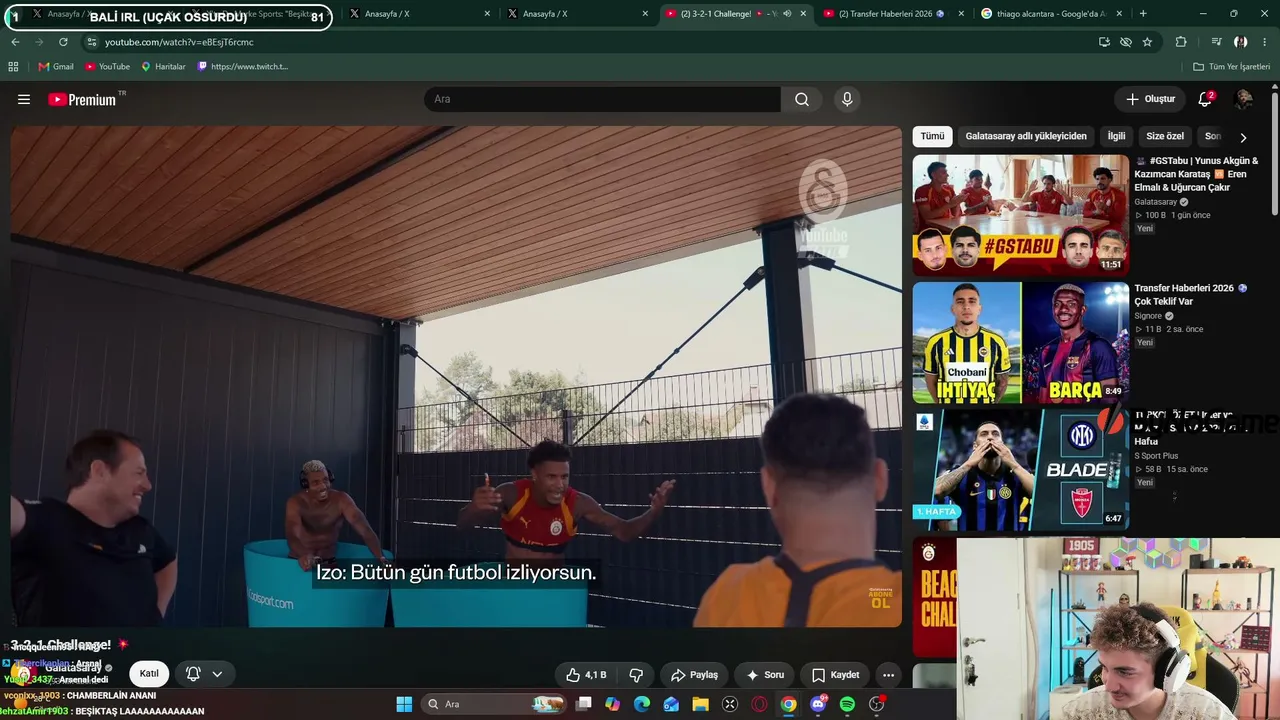
Task: Open Opera browser from the taskbar
Action: [x=759, y=704]
